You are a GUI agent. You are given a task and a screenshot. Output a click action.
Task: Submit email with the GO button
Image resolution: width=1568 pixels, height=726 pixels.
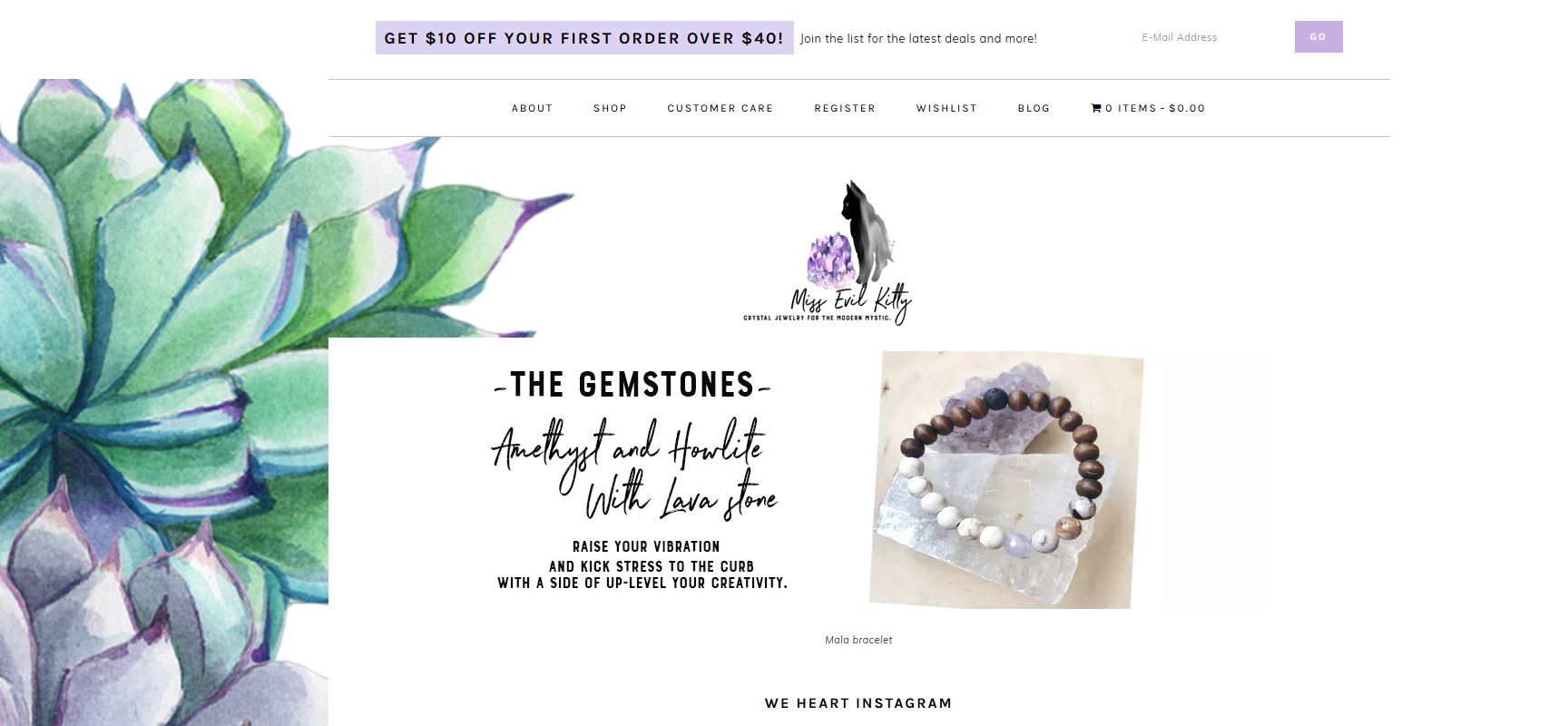click(1318, 37)
